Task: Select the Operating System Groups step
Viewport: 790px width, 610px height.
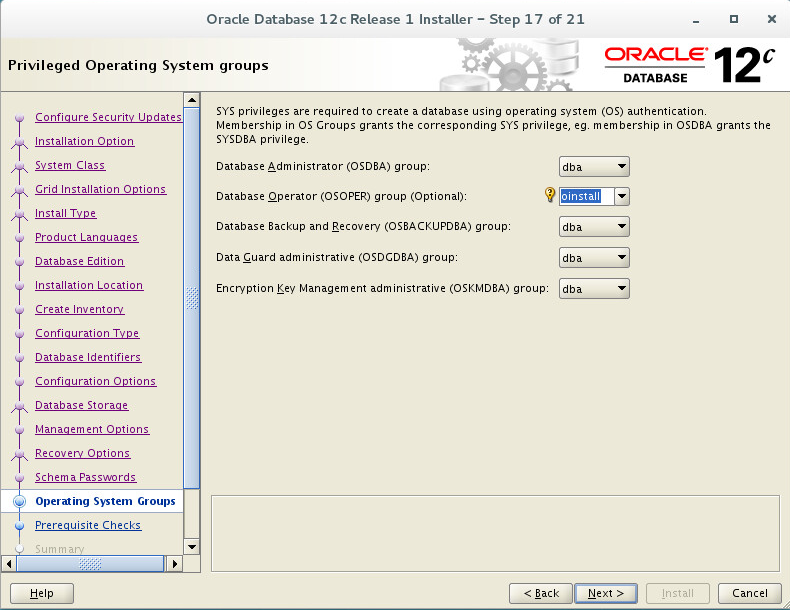Action: pyautogui.click(x=105, y=501)
